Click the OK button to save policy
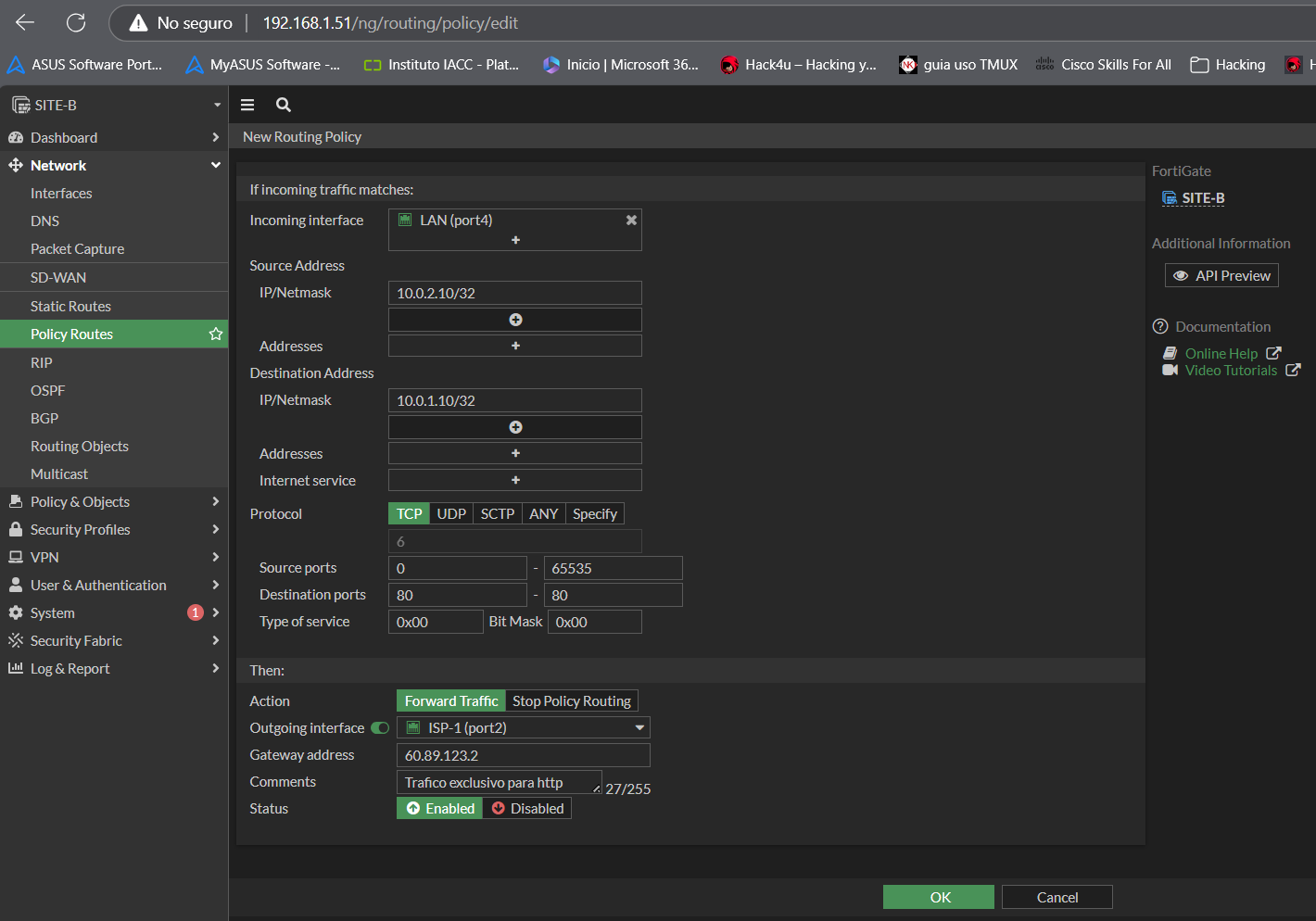 tap(938, 897)
